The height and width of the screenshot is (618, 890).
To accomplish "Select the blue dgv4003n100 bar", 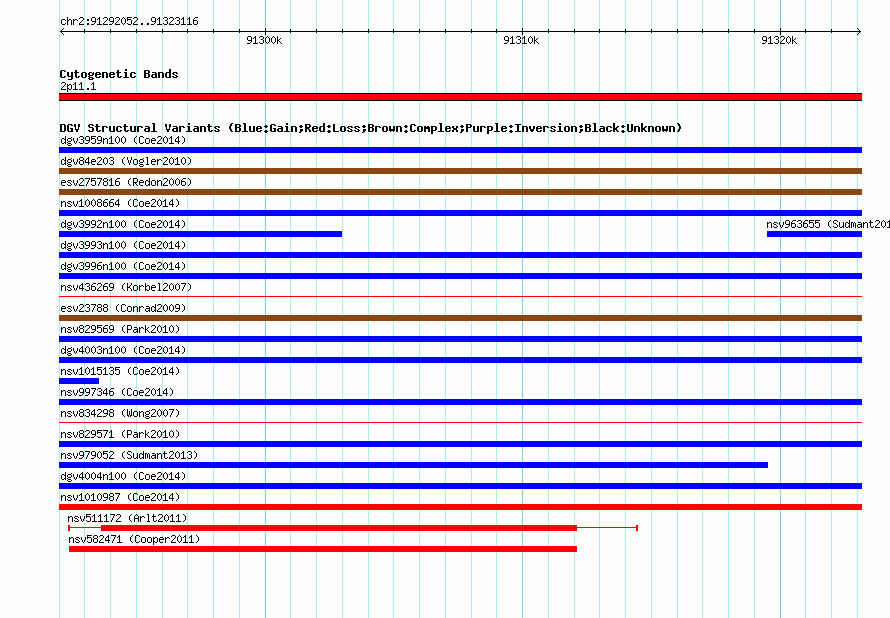I will click(460, 360).
